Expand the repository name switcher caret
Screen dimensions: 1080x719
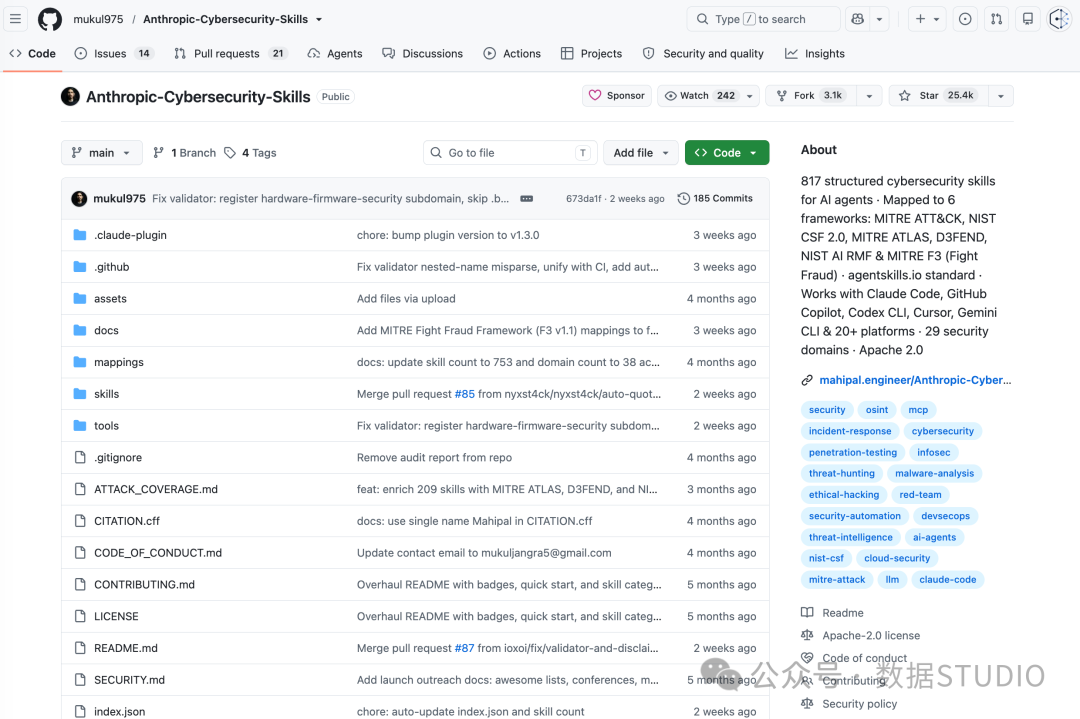pos(319,19)
